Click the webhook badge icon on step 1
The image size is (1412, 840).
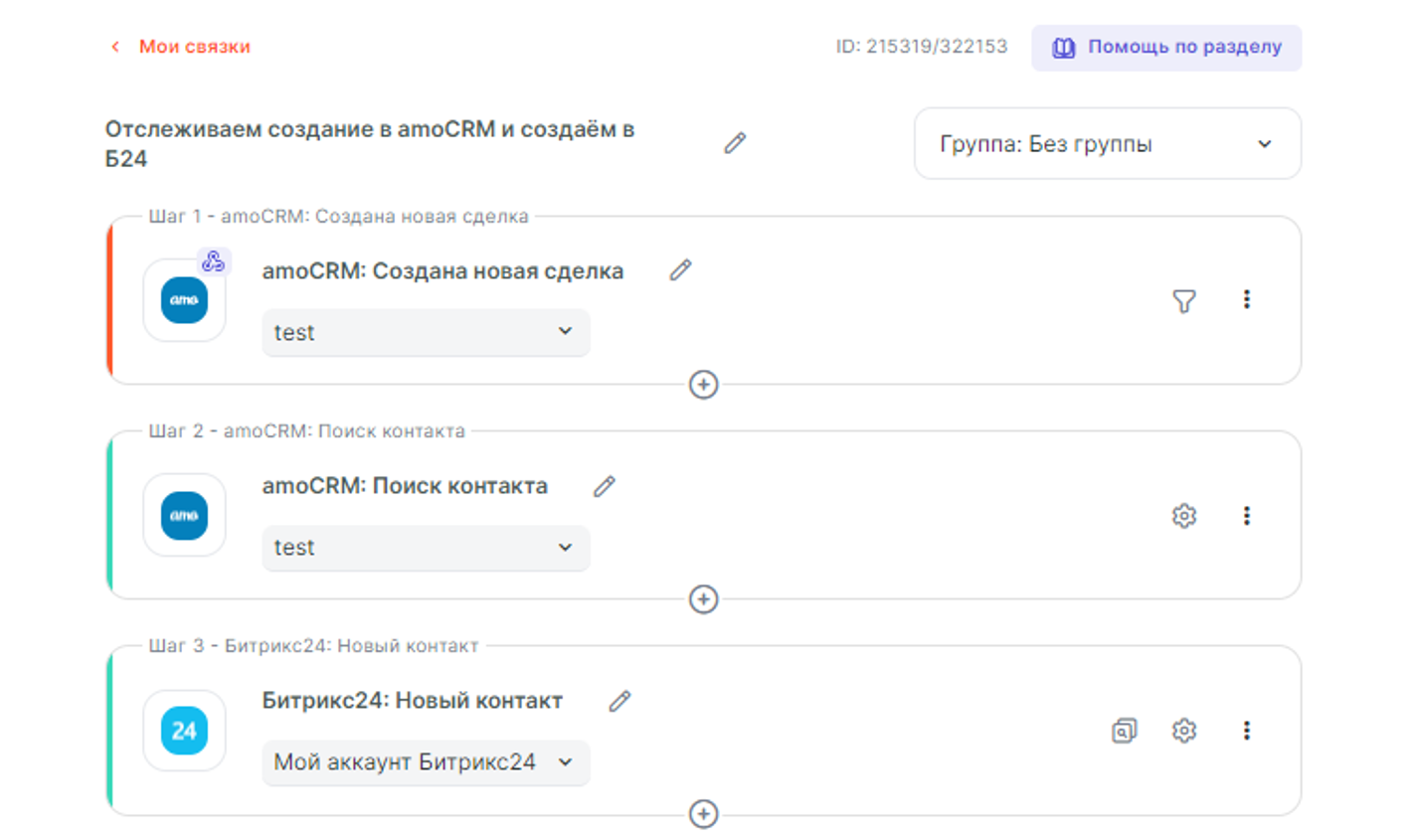tap(214, 262)
